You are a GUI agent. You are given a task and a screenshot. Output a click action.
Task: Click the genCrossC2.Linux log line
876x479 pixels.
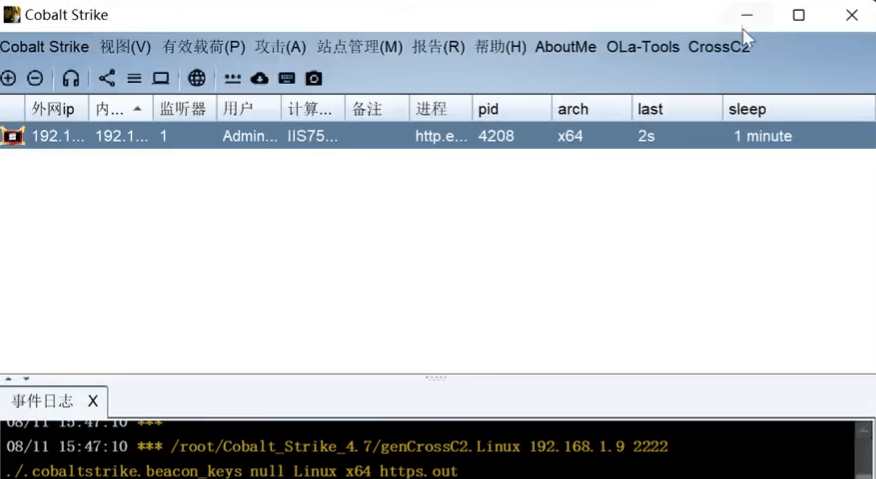[337, 447]
